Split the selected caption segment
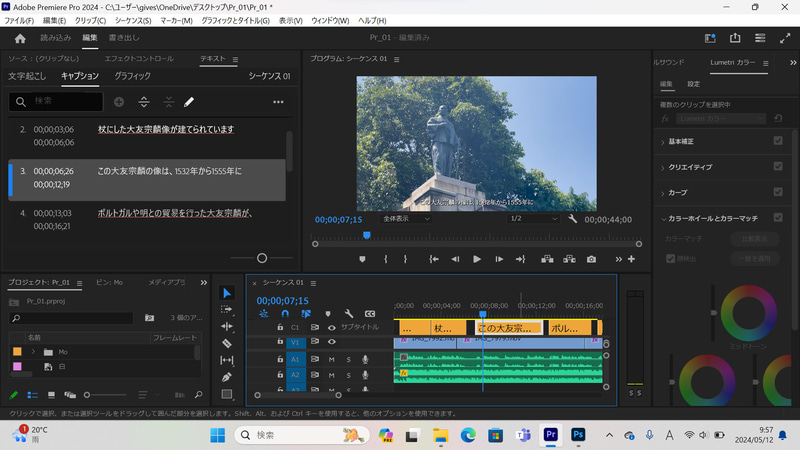Viewport: 800px width, 450px height. pos(144,102)
